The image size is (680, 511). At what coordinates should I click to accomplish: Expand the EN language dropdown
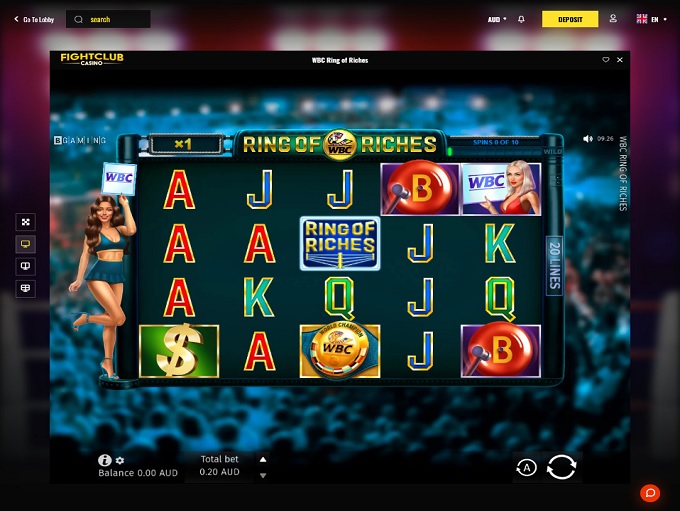click(652, 19)
